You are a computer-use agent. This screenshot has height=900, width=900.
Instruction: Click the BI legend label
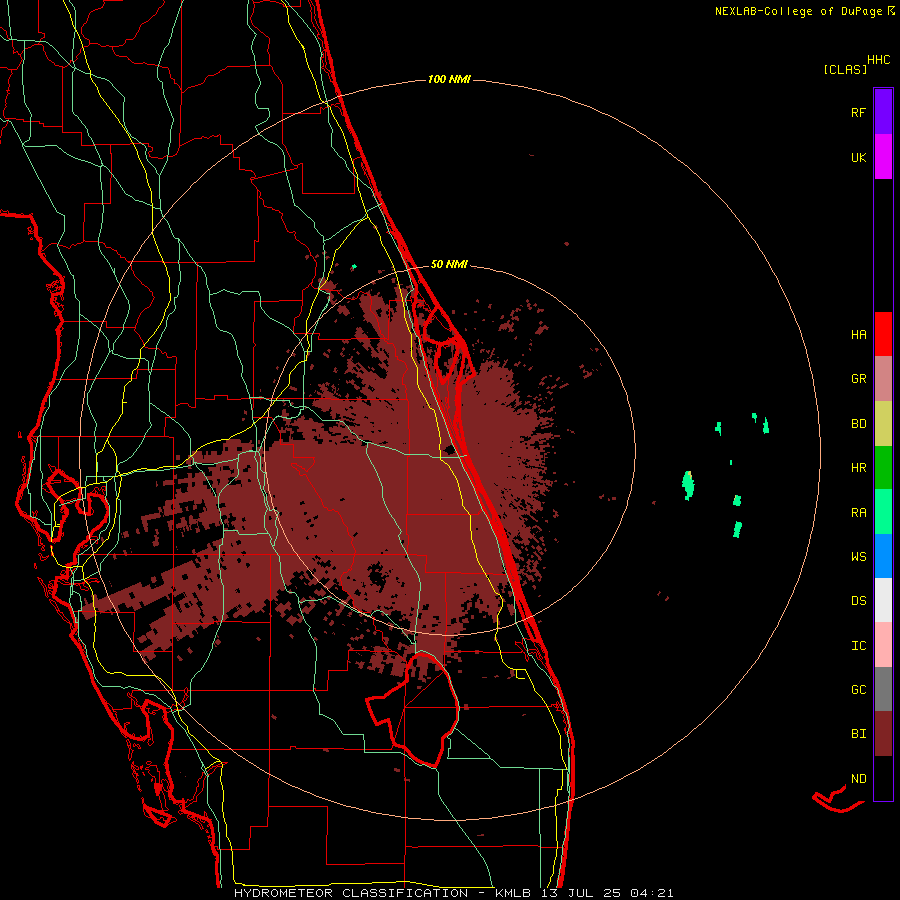[858, 734]
